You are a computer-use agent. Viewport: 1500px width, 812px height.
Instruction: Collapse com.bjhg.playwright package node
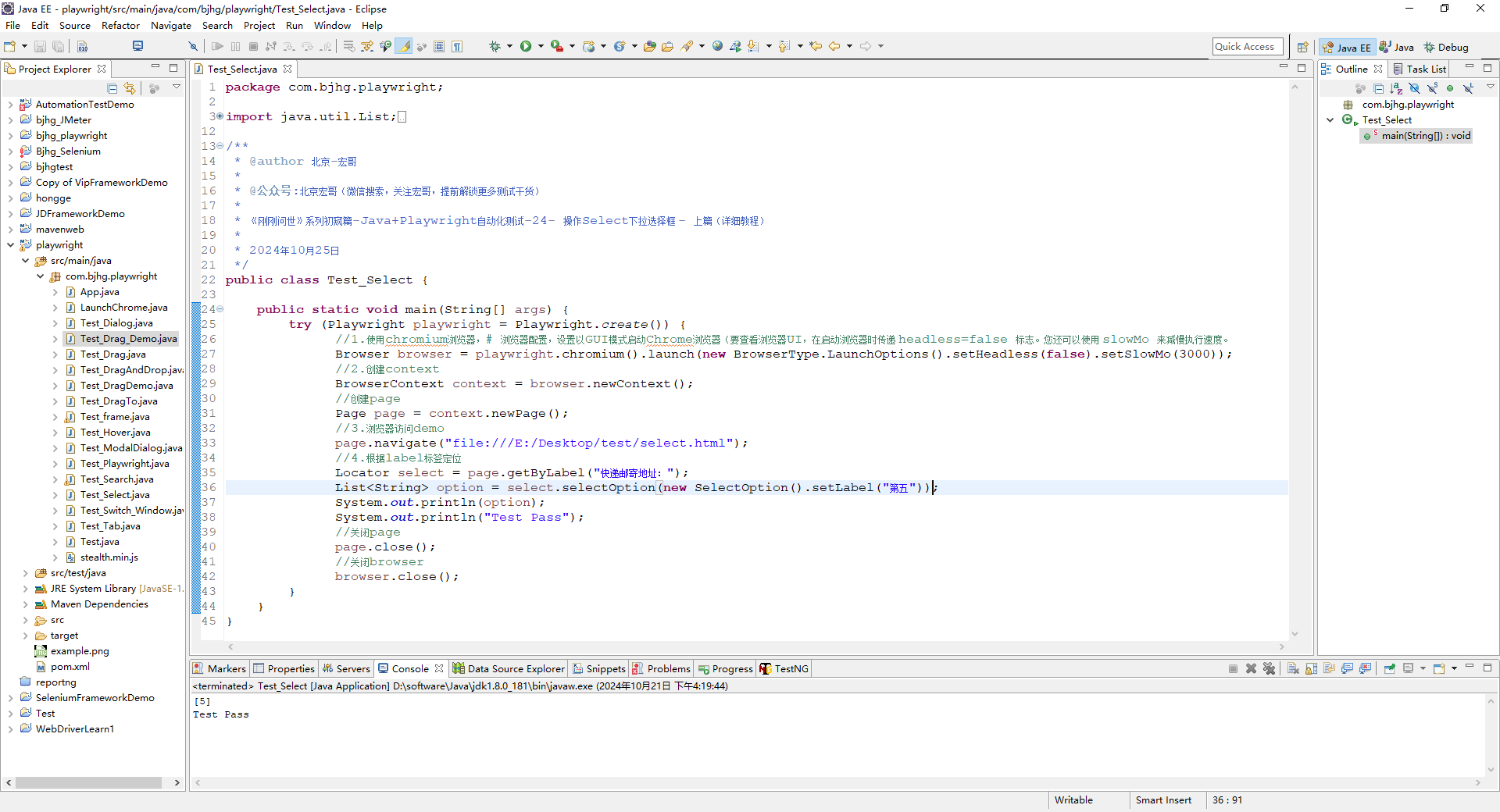coord(40,276)
